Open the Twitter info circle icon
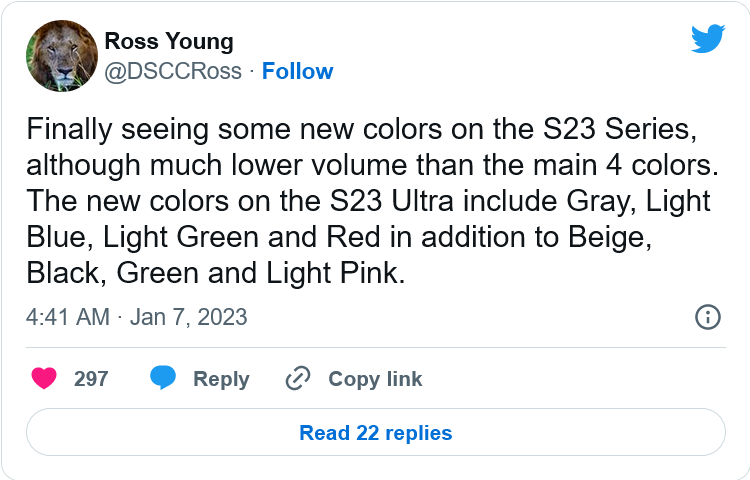Image resolution: width=750 pixels, height=480 pixels. coord(707,317)
